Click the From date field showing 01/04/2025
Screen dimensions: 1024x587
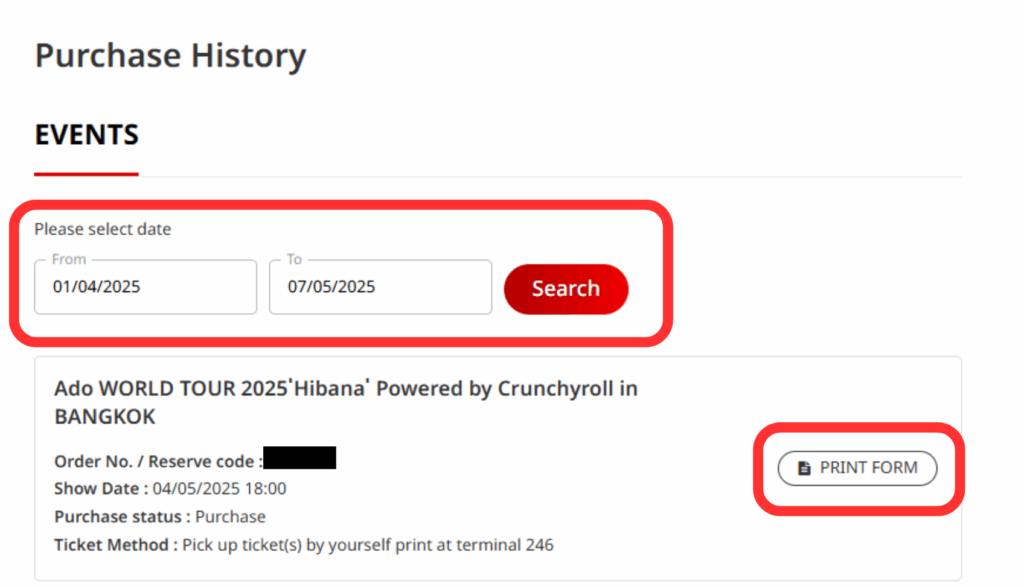(145, 287)
